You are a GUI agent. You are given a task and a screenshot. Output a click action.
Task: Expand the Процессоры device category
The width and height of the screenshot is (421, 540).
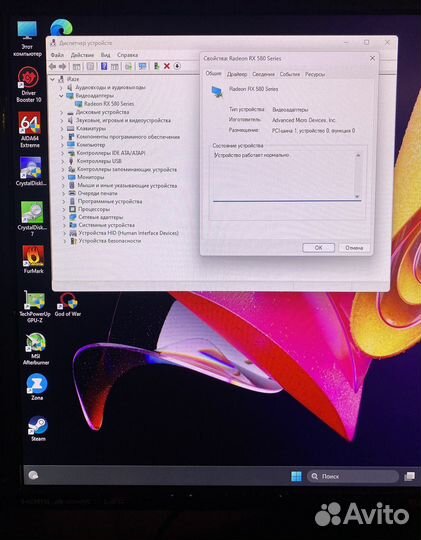(64, 209)
